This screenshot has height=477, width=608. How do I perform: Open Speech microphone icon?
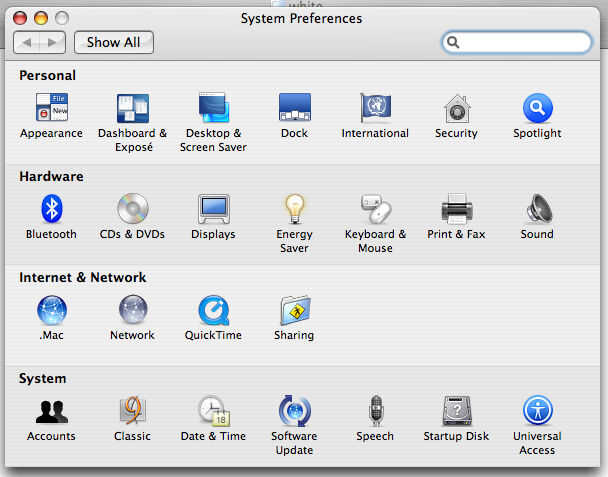coord(376,411)
